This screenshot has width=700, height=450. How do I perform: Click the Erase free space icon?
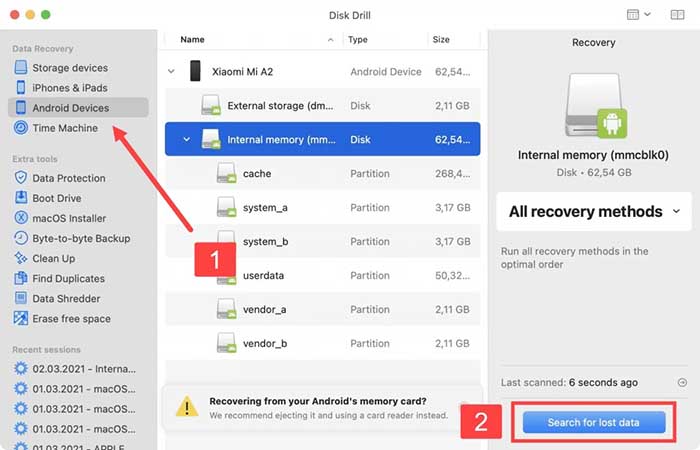click(21, 318)
